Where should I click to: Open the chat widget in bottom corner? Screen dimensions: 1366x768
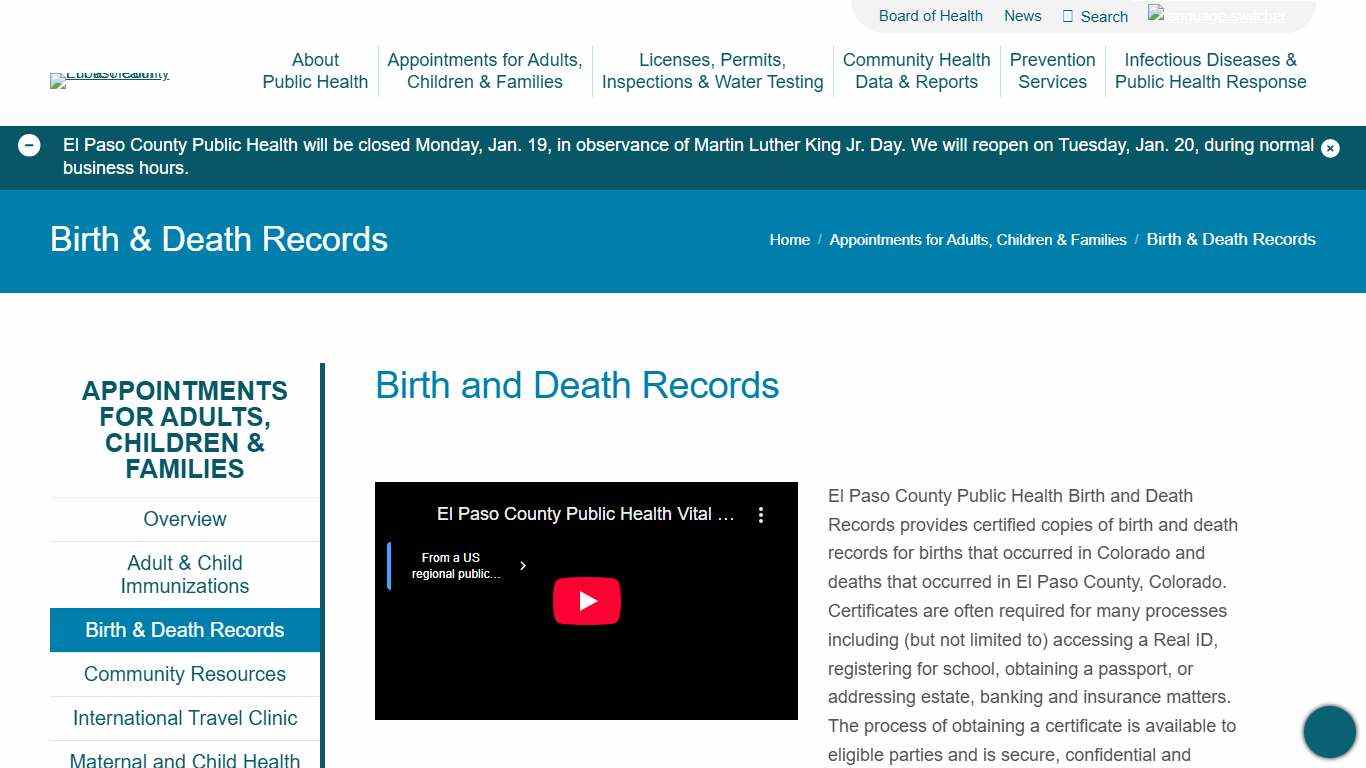click(x=1329, y=731)
